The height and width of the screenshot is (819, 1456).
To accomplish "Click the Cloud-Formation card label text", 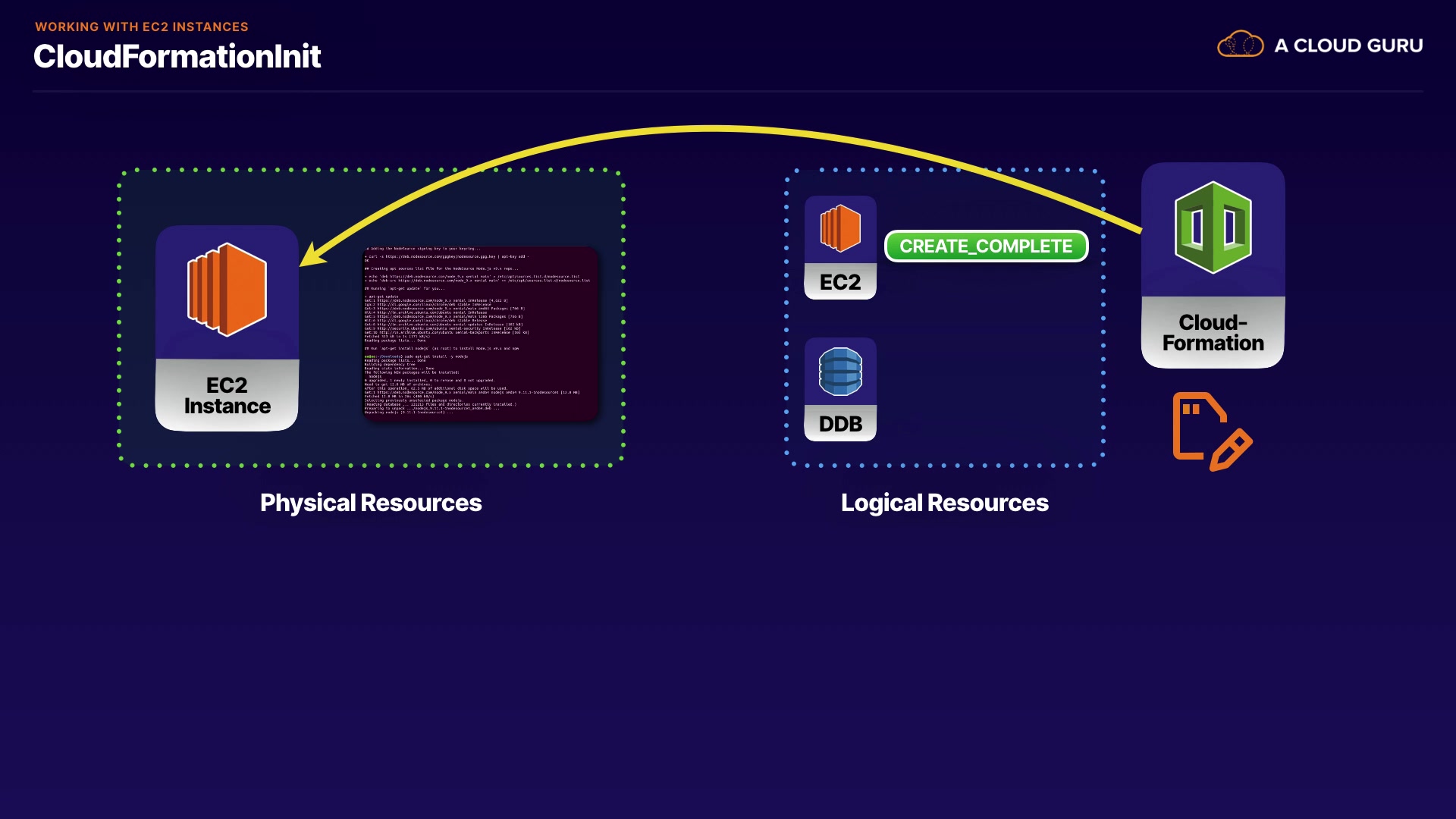I will [1213, 333].
